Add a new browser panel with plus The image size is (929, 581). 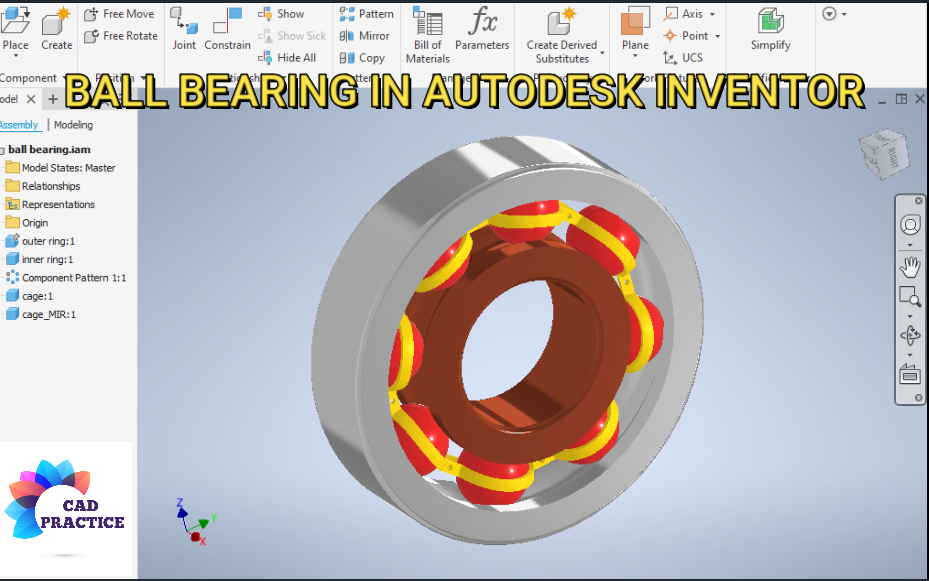53,99
